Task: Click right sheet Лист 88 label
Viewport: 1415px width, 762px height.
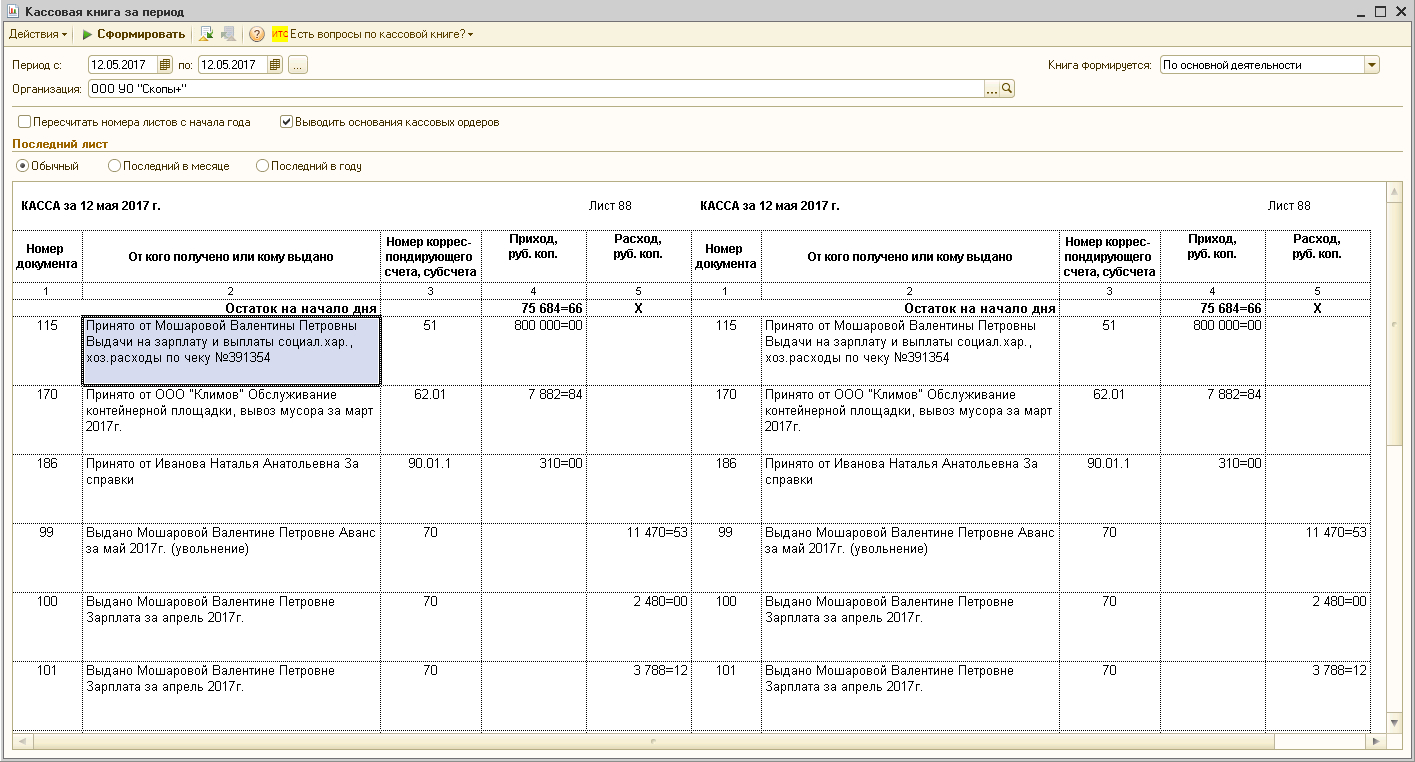Action: coord(1289,206)
